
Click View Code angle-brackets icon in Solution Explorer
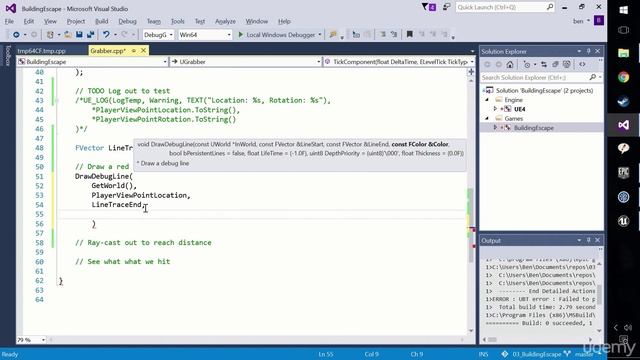(x=582, y=64)
